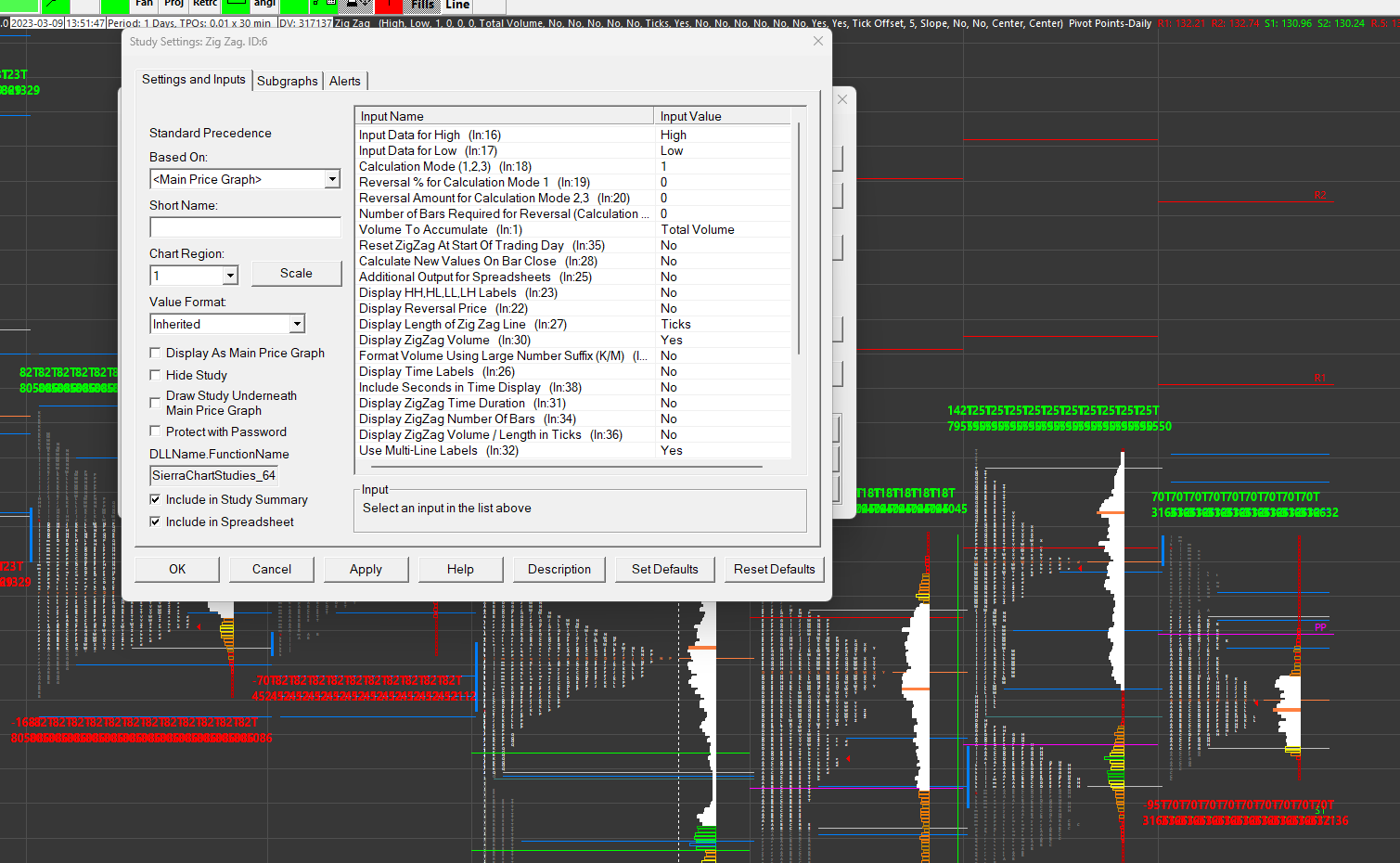Select the Fan drawing tool in toolbar

tap(144, 5)
